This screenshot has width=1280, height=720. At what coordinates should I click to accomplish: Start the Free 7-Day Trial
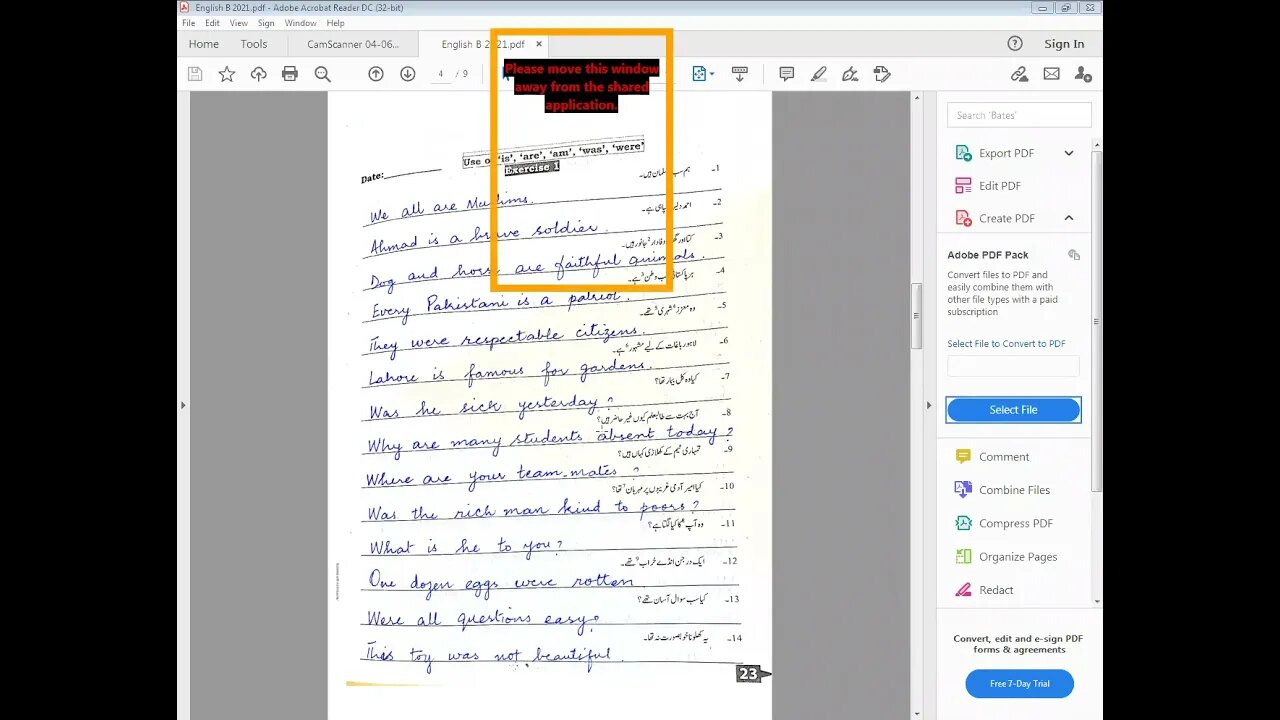1019,684
